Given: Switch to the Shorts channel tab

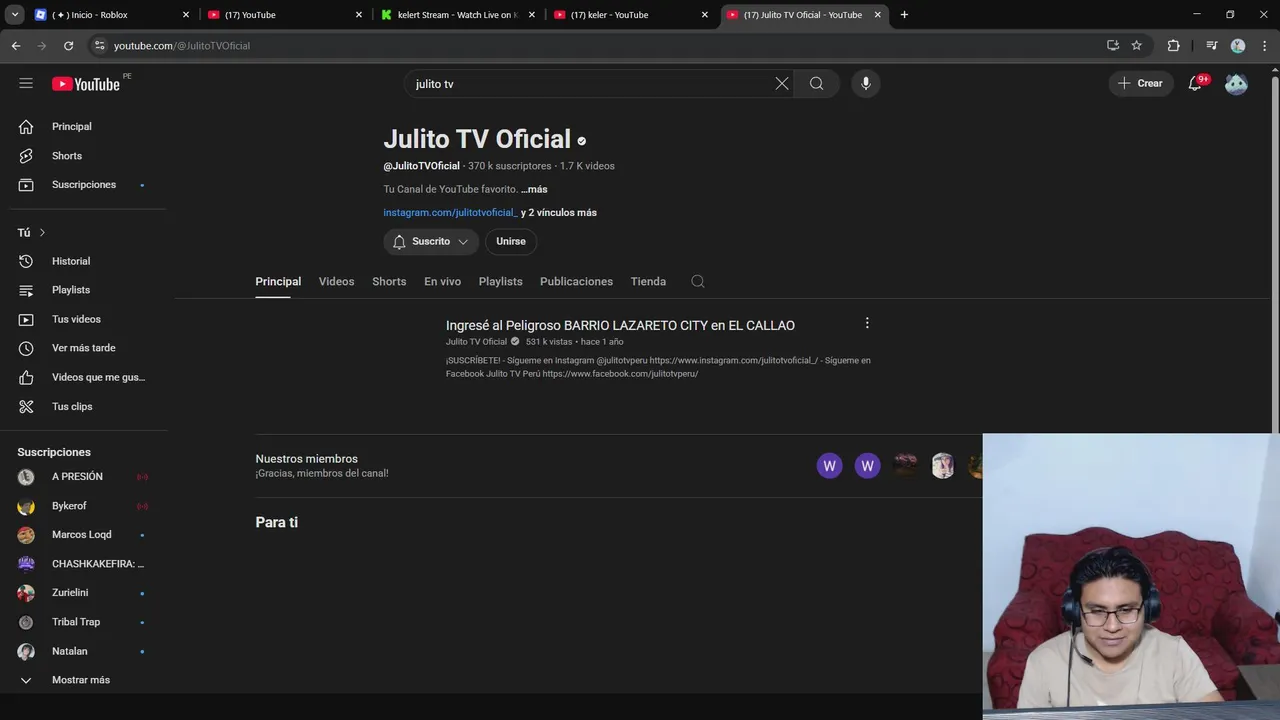Looking at the screenshot, I should 389,282.
